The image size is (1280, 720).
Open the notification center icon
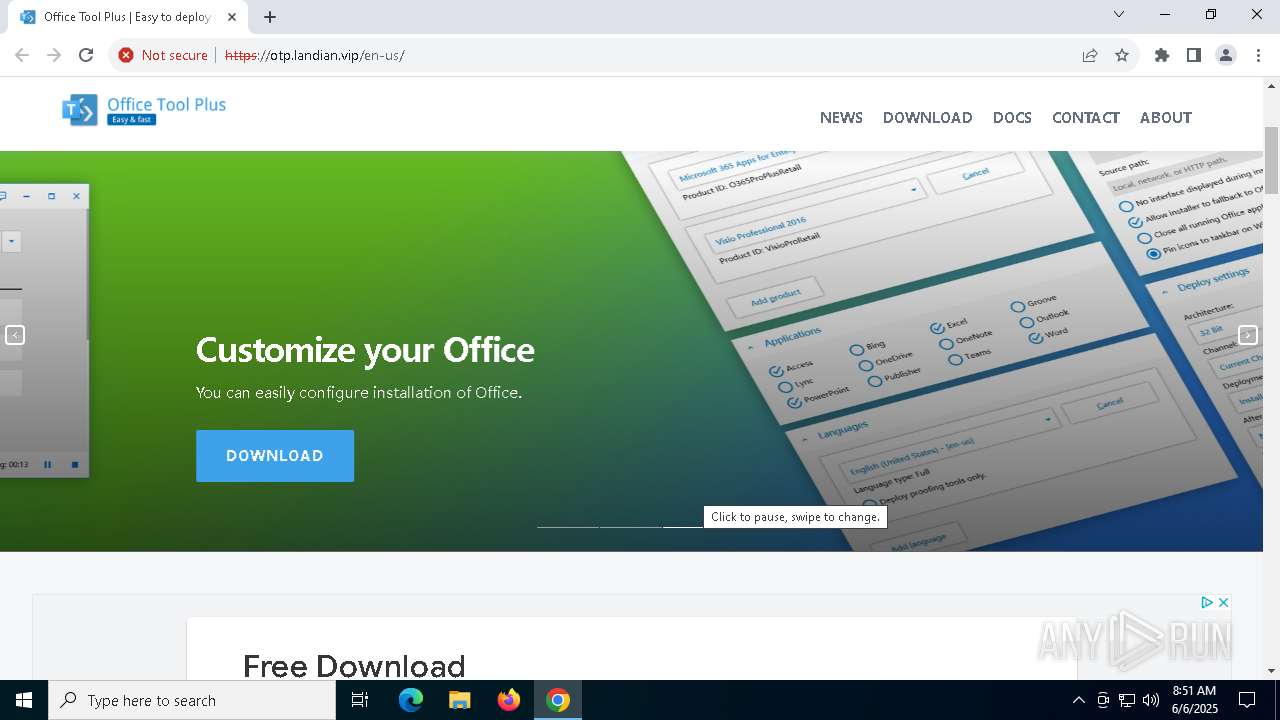[1247, 700]
